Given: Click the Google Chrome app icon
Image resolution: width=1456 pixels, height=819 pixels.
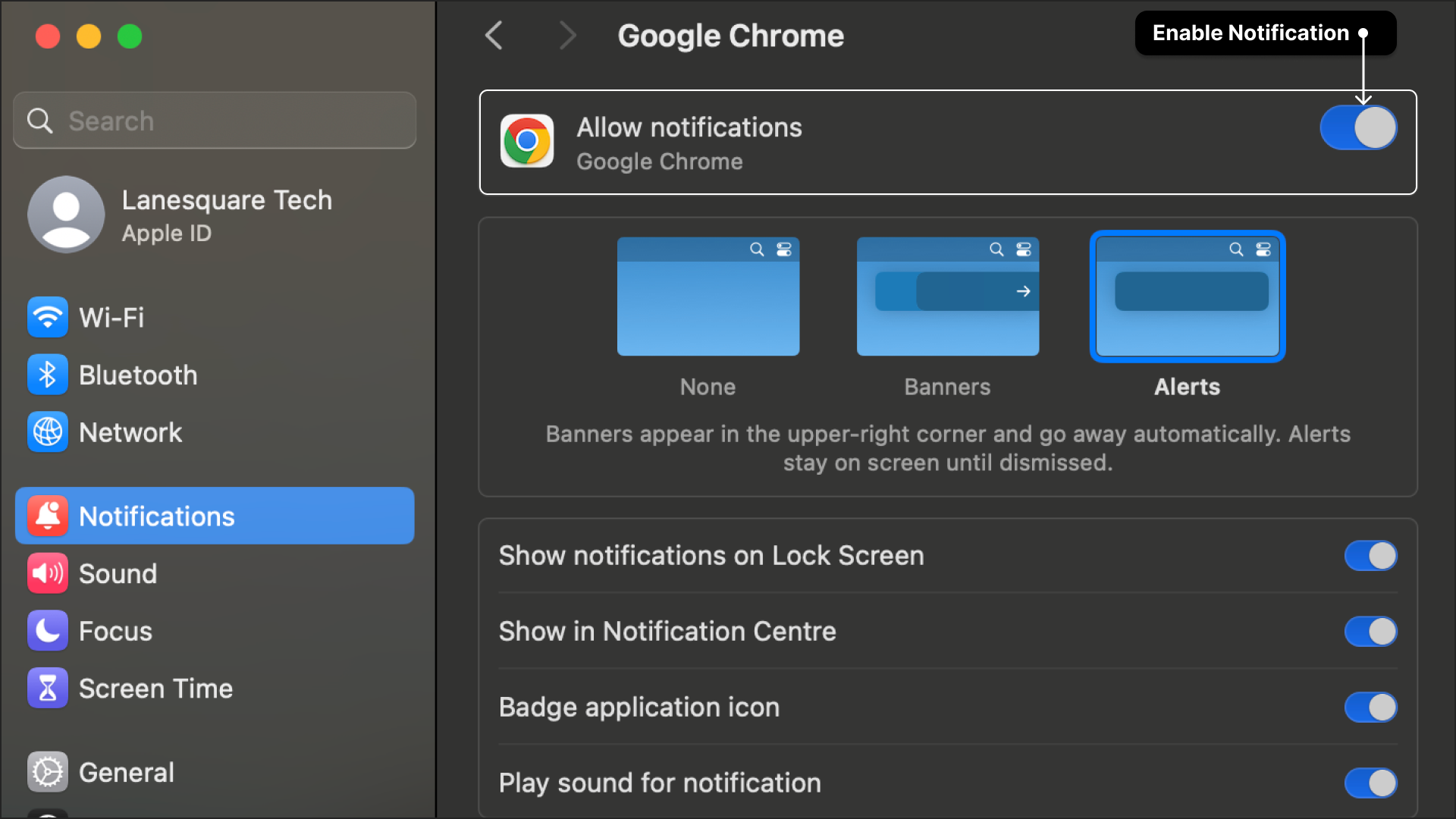Looking at the screenshot, I should click(x=527, y=141).
